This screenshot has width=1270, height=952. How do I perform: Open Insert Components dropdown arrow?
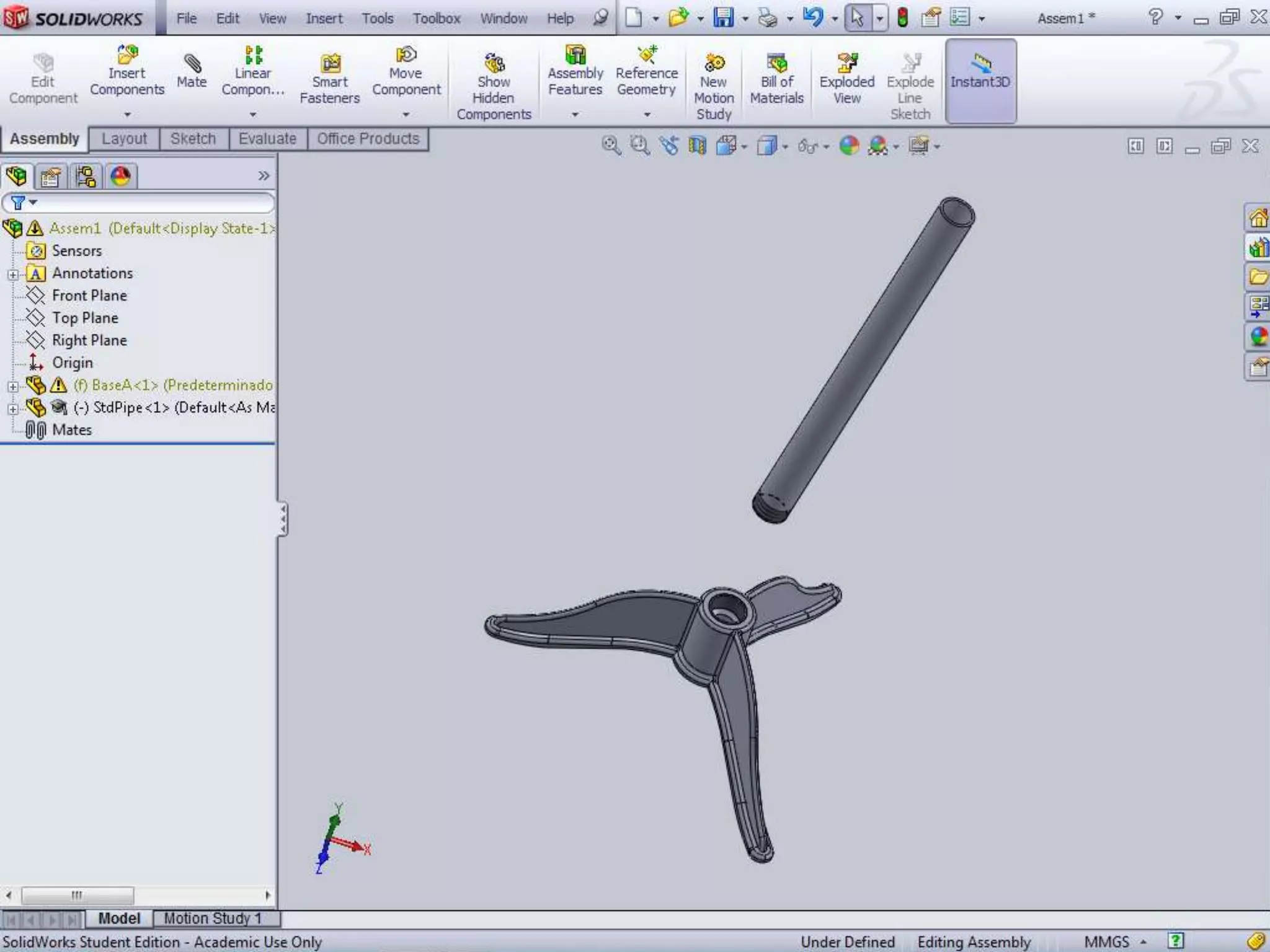pyautogui.click(x=127, y=115)
